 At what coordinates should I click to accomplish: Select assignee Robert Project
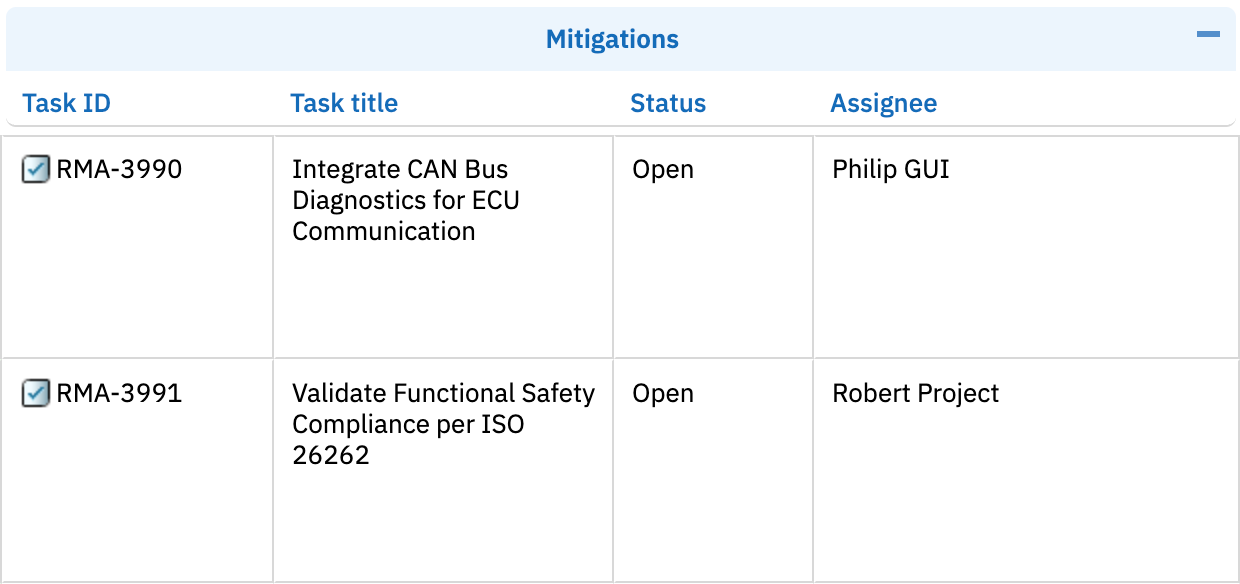(x=916, y=394)
